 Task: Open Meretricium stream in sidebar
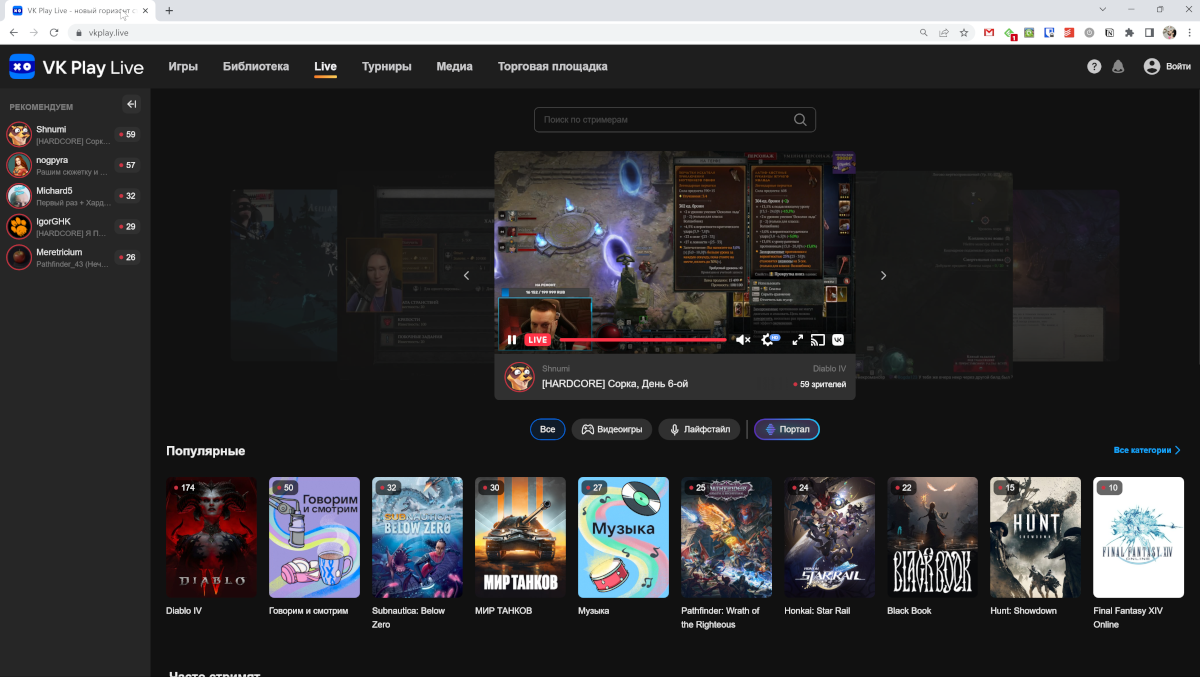(75, 257)
